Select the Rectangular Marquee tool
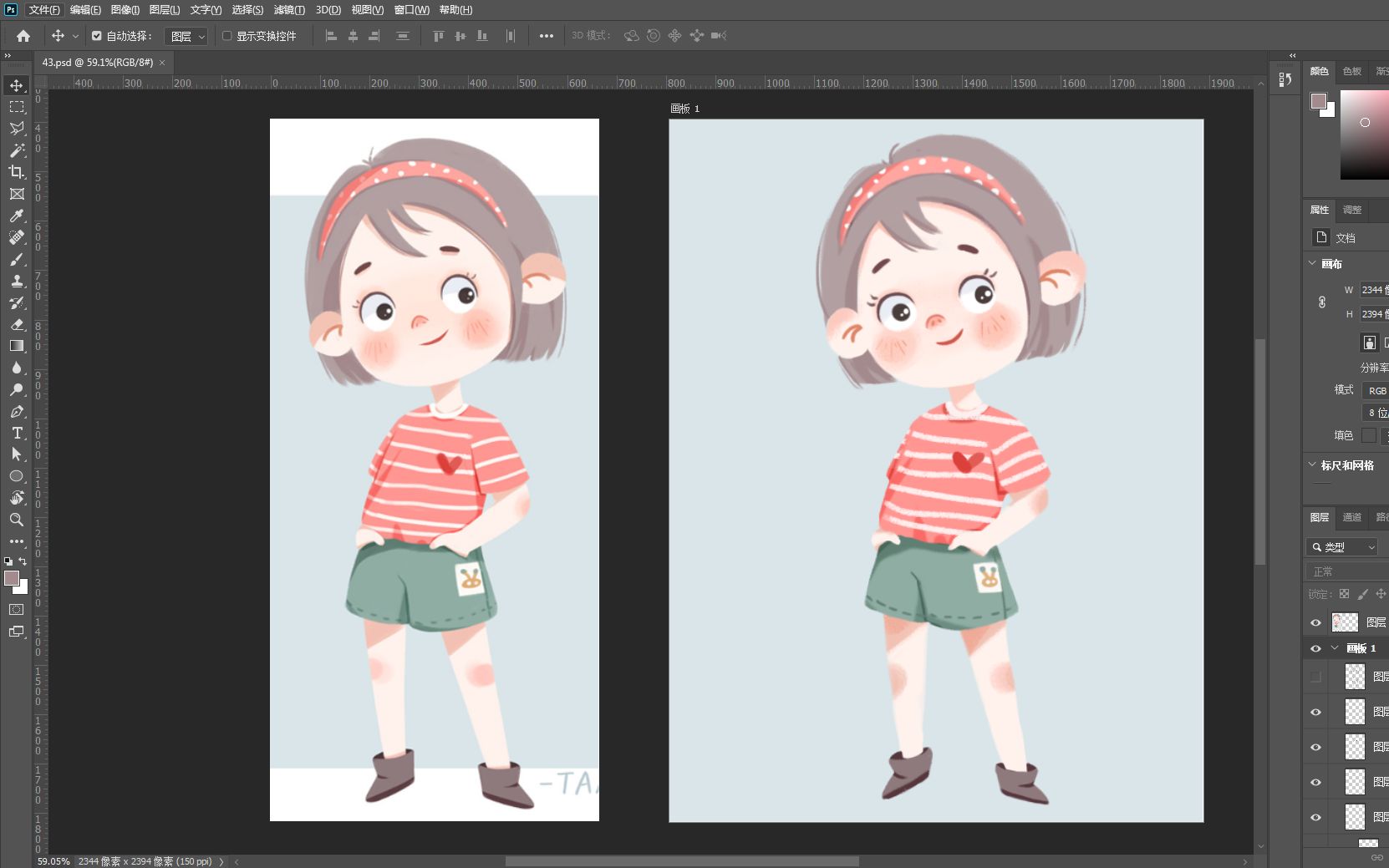 (17, 107)
